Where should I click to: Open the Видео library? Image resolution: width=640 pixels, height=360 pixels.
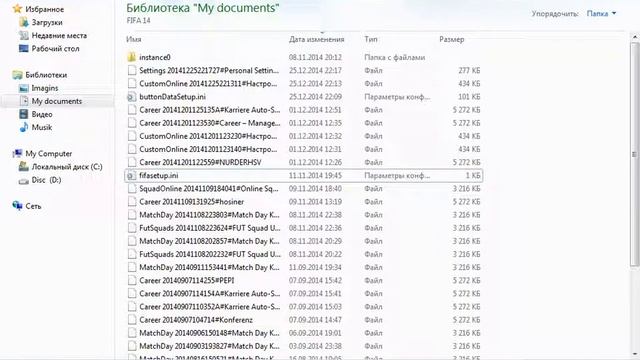coord(42,114)
